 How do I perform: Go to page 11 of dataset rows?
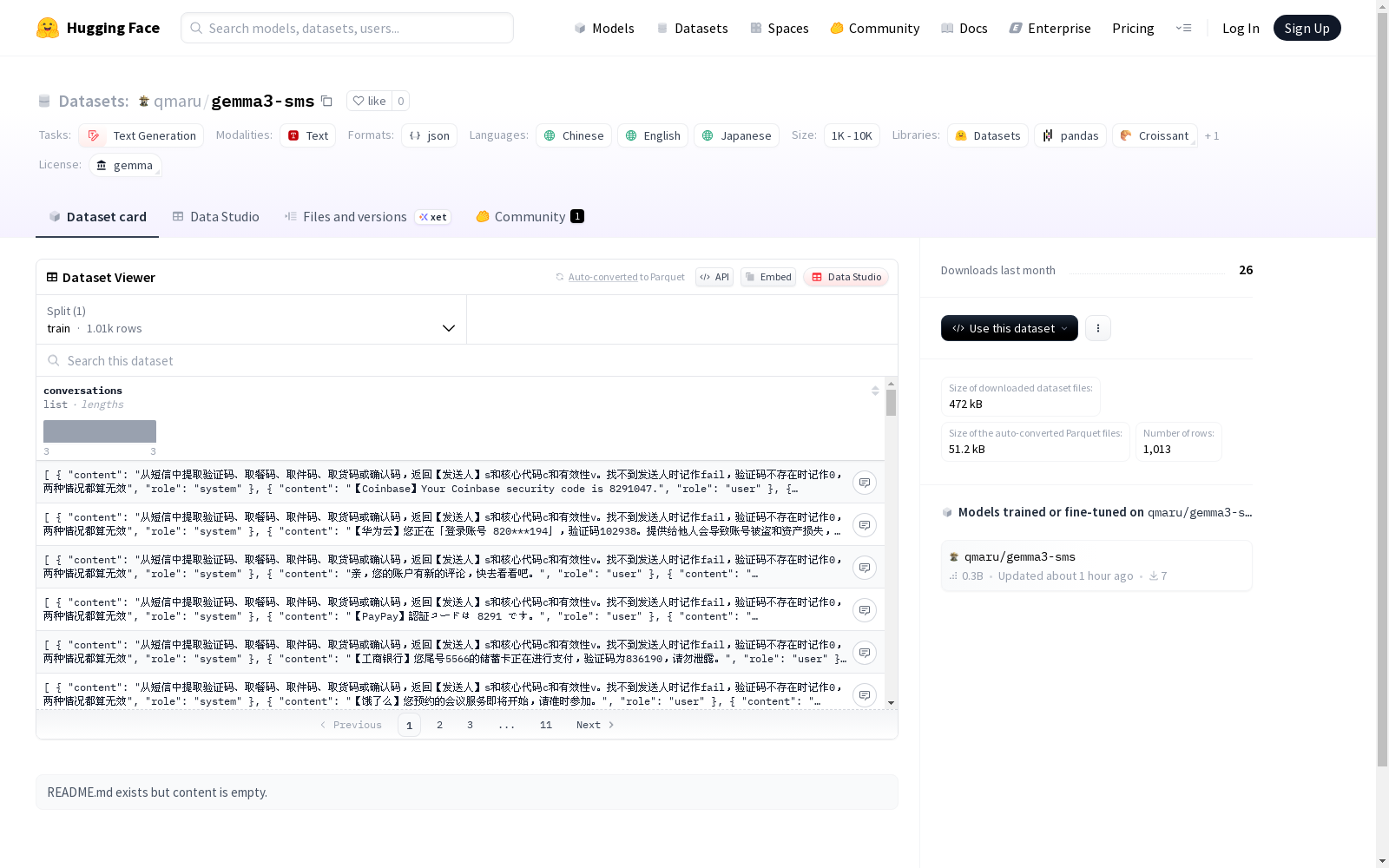(546, 725)
